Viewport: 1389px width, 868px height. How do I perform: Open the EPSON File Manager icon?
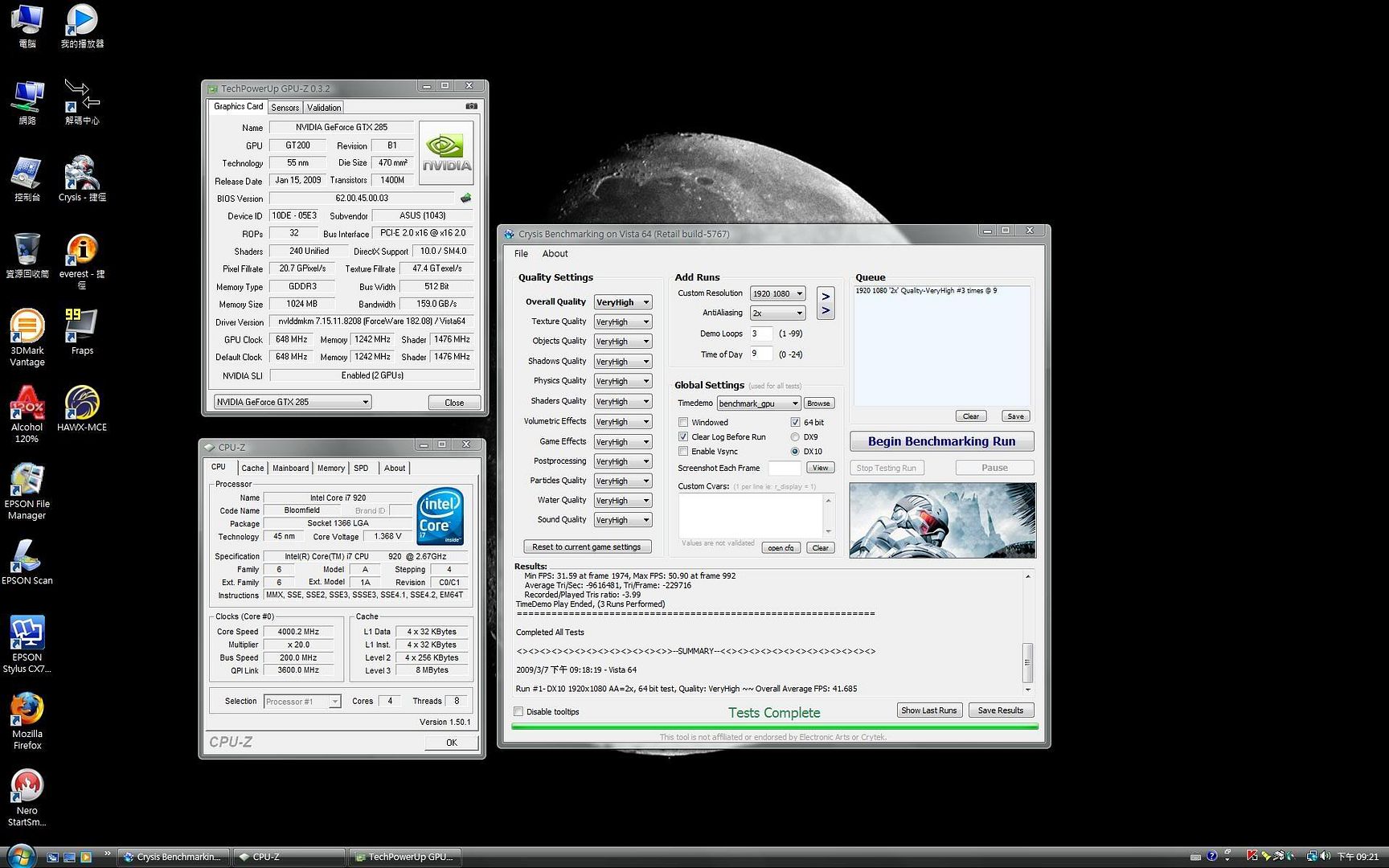click(27, 492)
